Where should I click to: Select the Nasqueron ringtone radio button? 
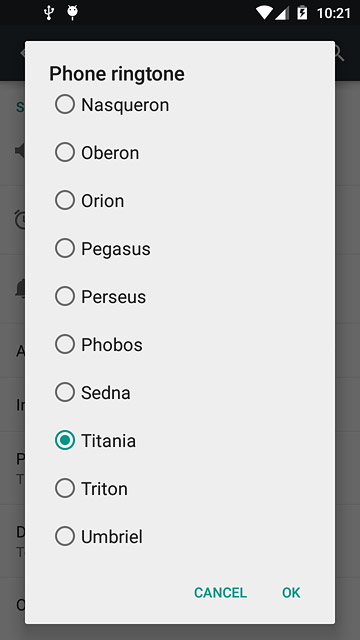click(64, 104)
